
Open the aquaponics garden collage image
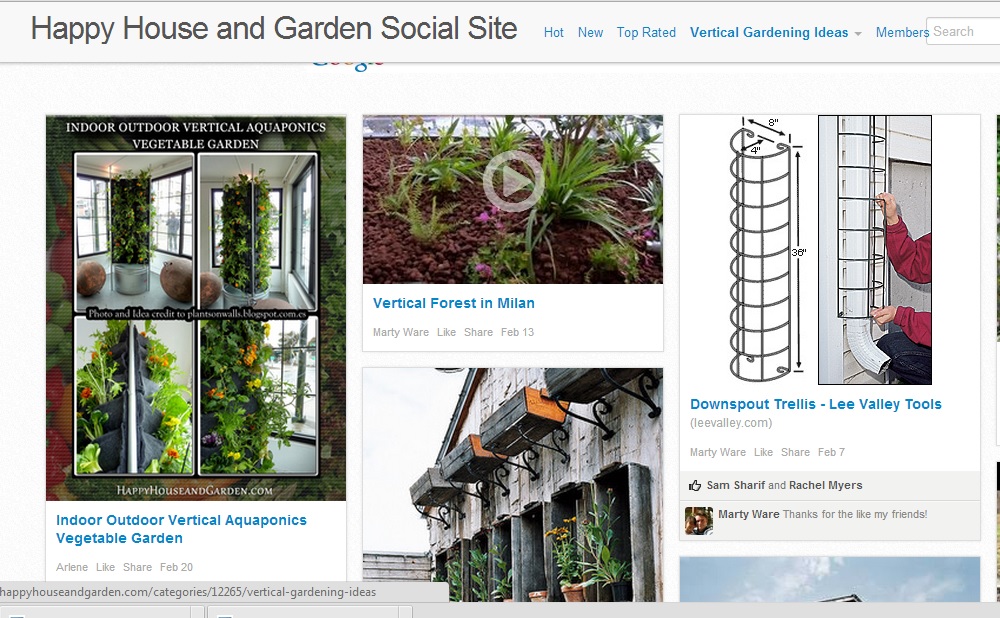[196, 308]
